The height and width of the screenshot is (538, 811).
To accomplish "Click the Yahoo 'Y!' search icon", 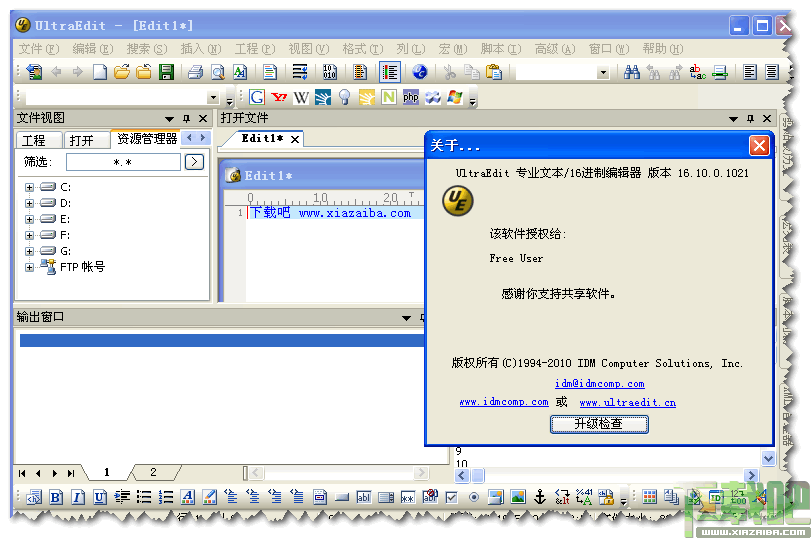I will pyautogui.click(x=279, y=97).
